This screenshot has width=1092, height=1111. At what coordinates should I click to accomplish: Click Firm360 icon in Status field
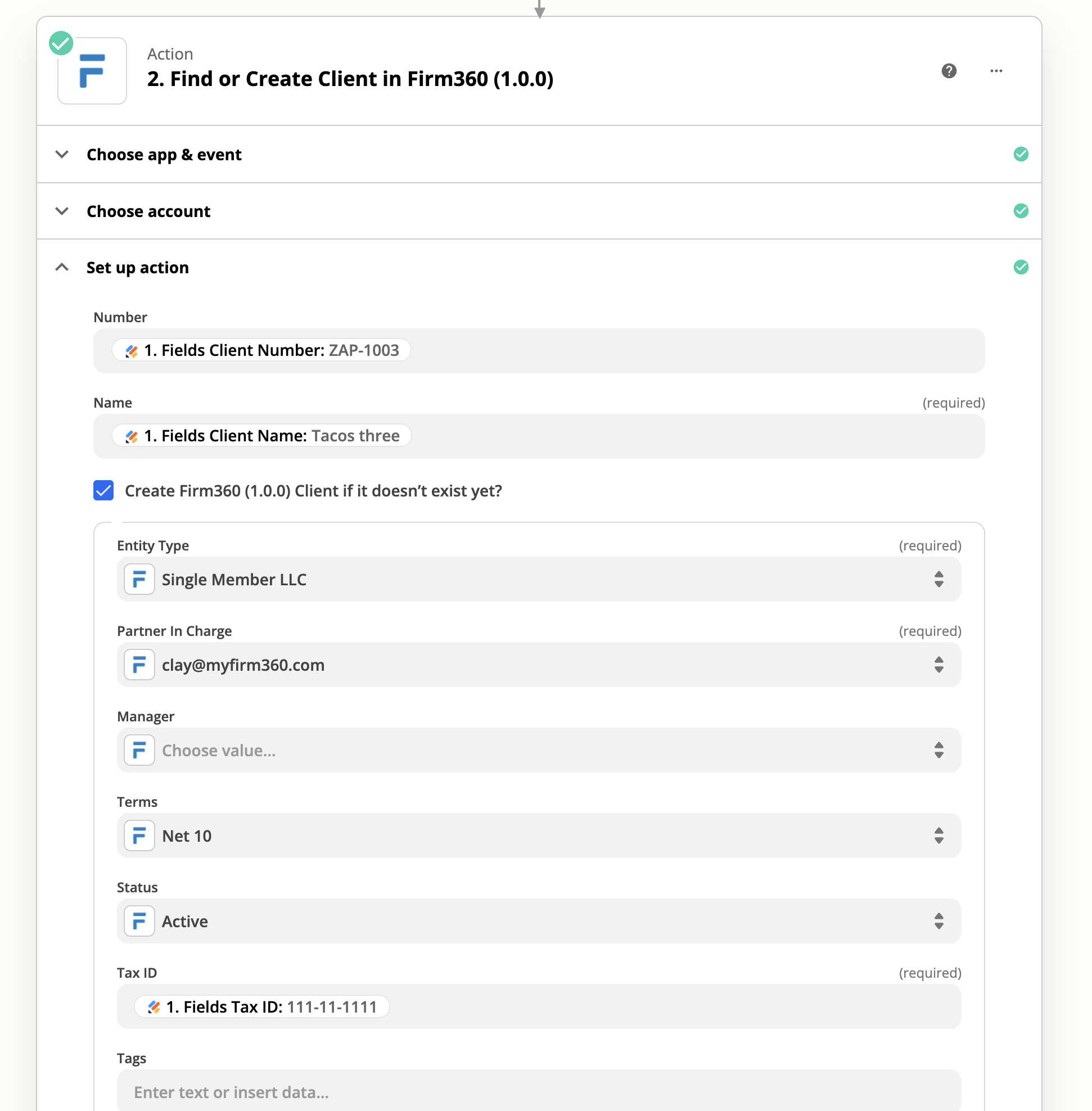pyautogui.click(x=139, y=921)
